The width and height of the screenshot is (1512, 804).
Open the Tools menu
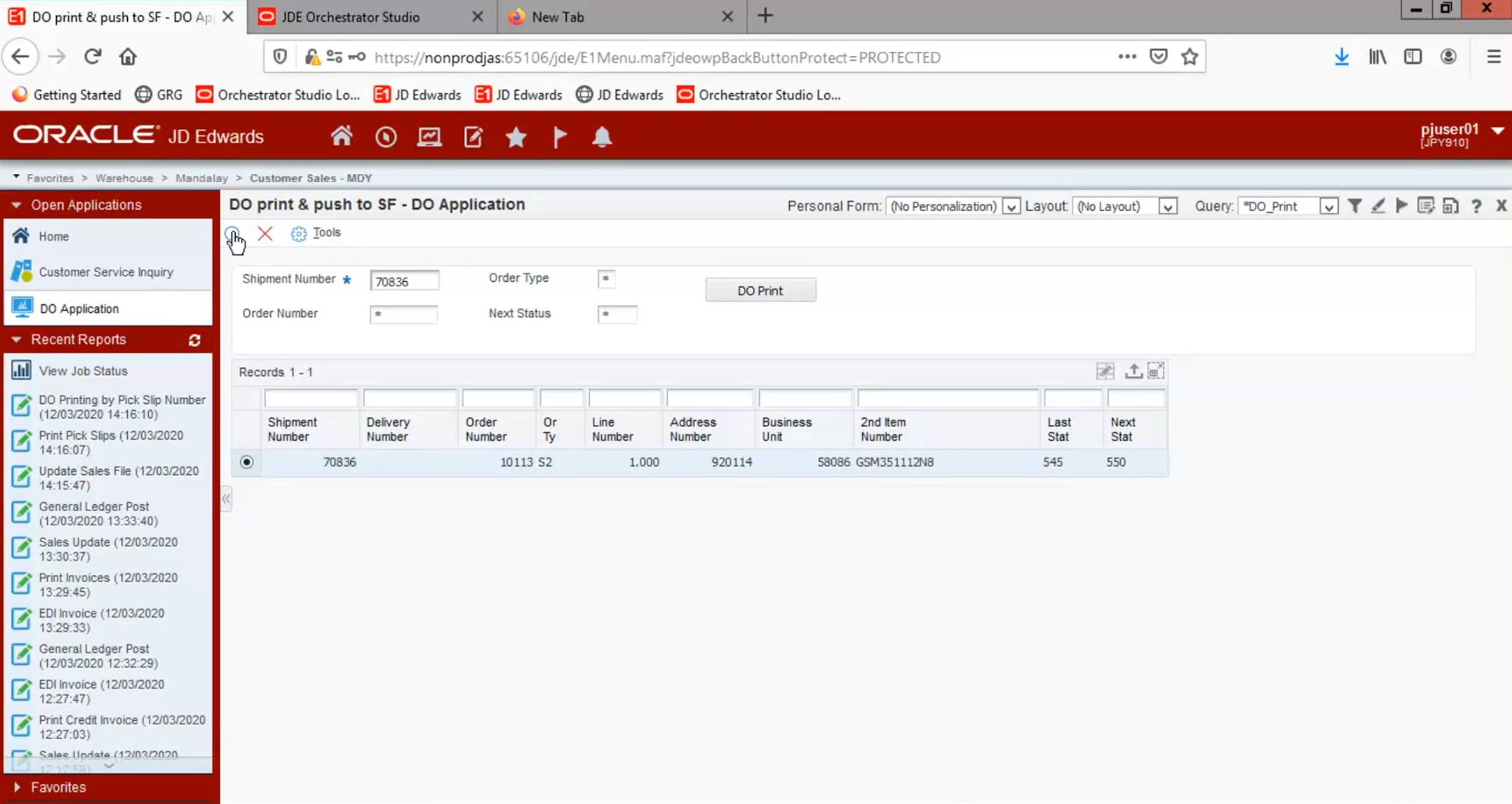pos(326,233)
